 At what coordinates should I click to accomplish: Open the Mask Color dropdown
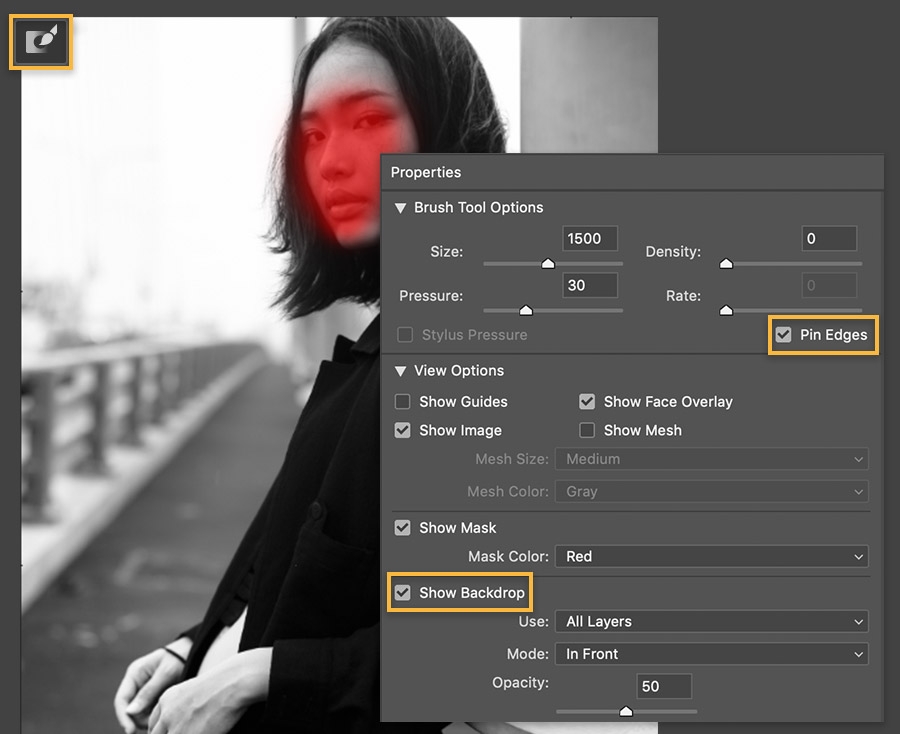pyautogui.click(x=712, y=556)
